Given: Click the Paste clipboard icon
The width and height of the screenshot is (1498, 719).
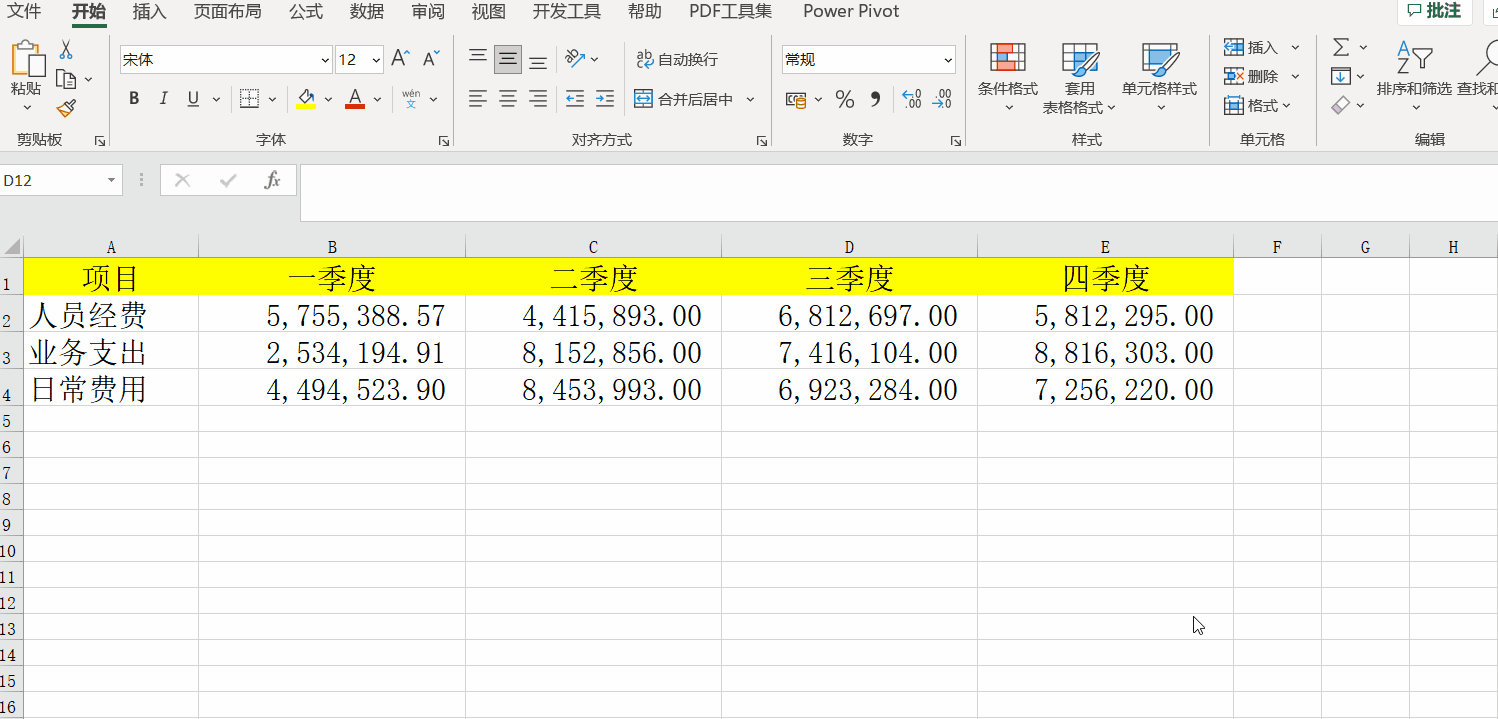Looking at the screenshot, I should pos(27,59).
